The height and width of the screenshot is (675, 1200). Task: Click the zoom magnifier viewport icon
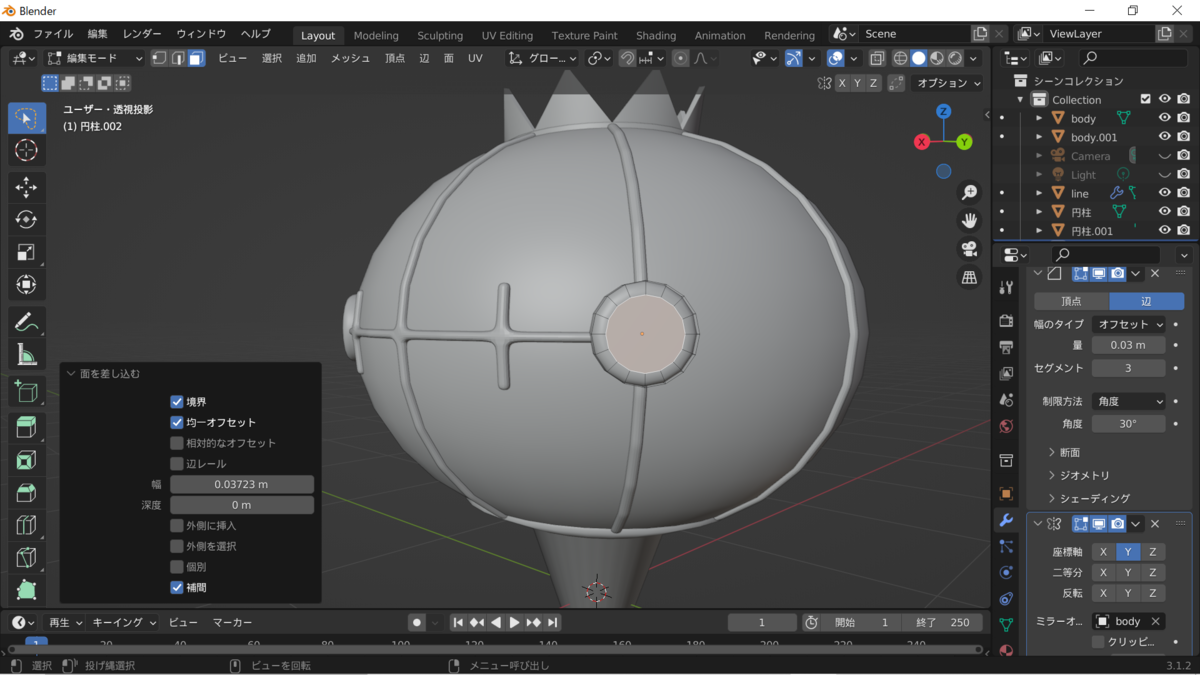pyautogui.click(x=969, y=192)
